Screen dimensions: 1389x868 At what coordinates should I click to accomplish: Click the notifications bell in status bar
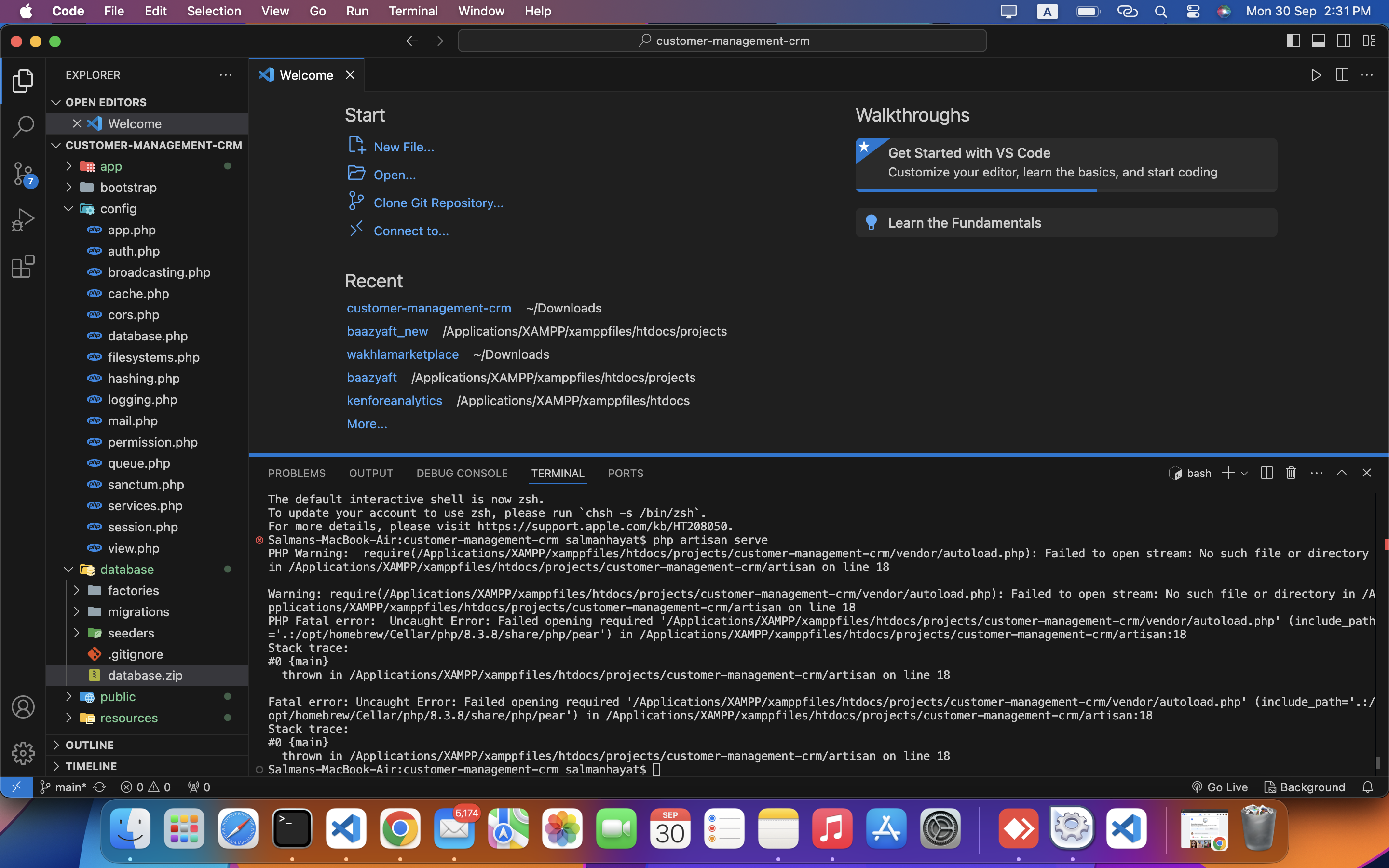coord(1368,787)
